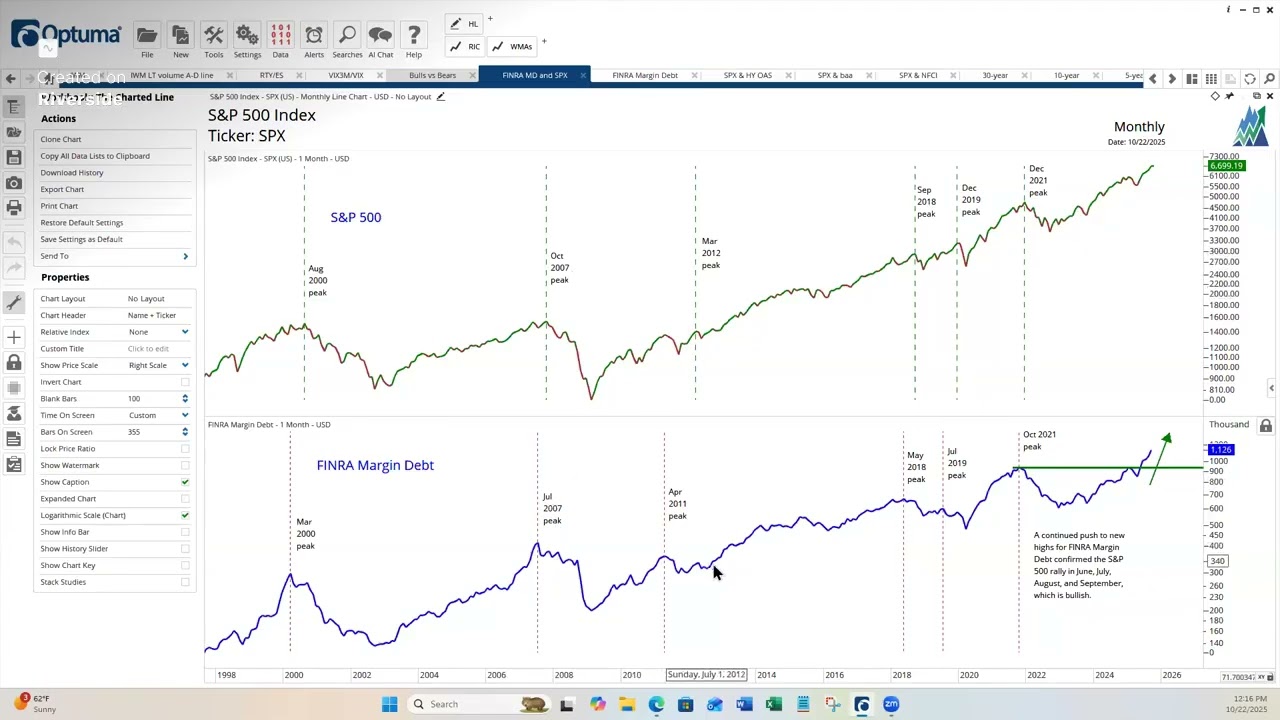This screenshot has height=720, width=1280.
Task: Click Clone Chart action
Action: [61, 139]
